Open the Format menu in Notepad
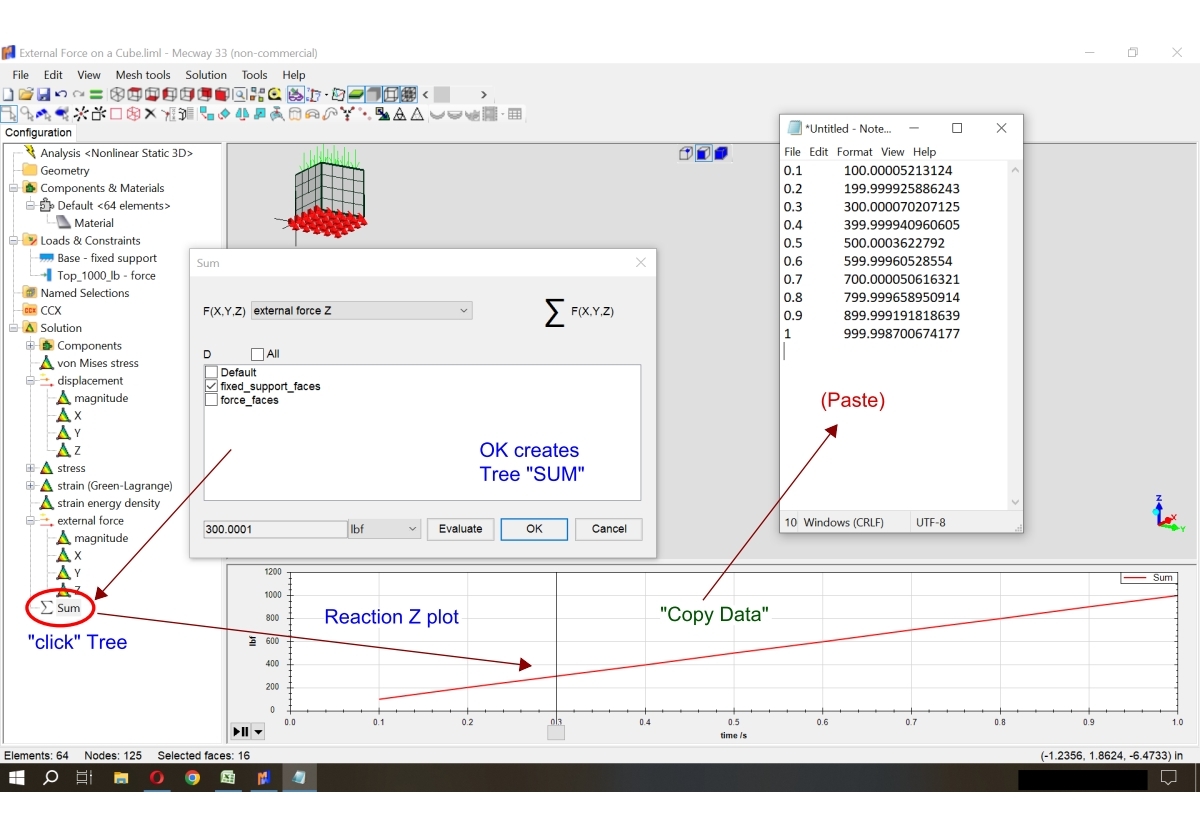 [x=854, y=152]
